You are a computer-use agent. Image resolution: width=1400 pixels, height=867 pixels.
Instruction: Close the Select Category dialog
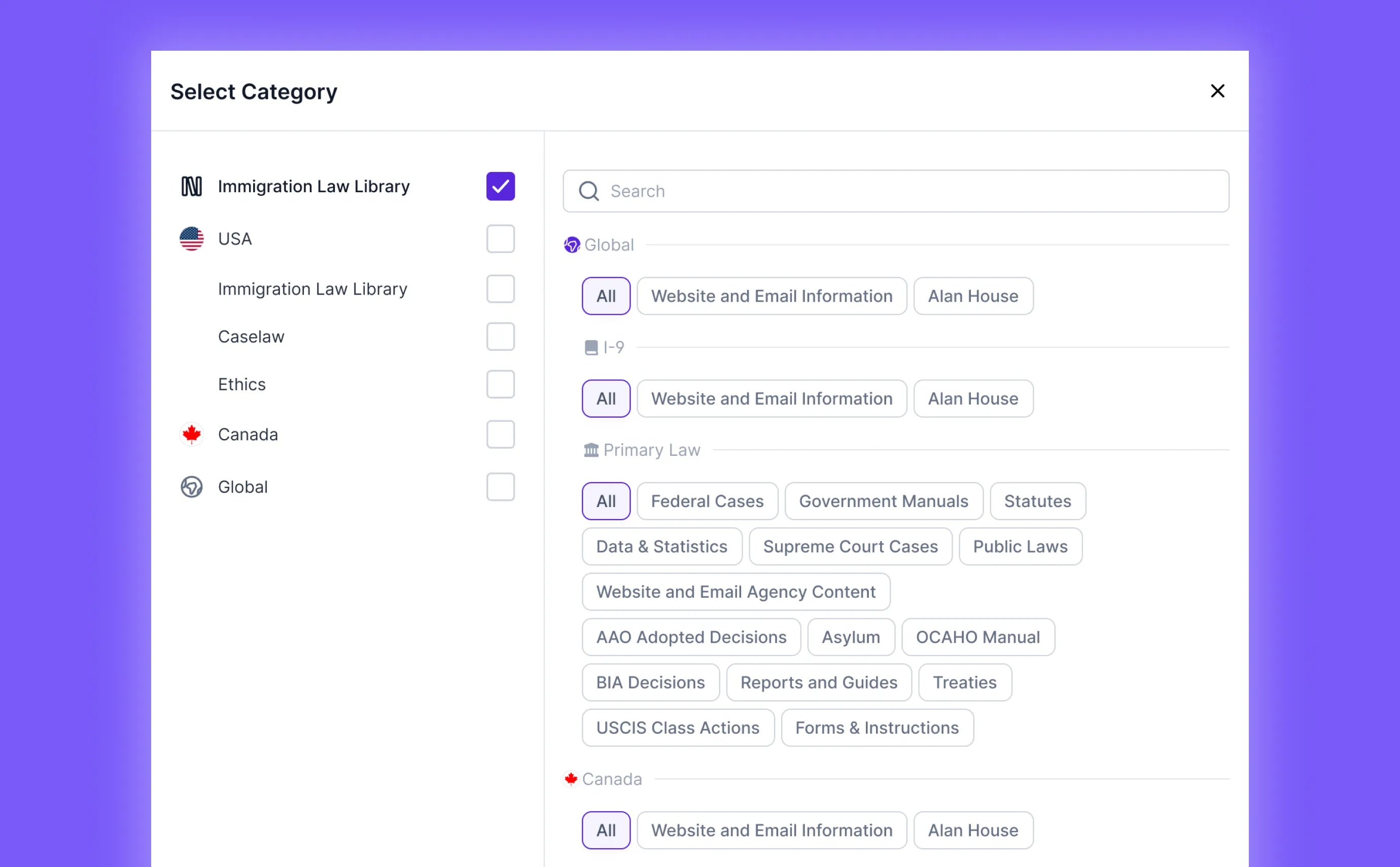(x=1217, y=91)
